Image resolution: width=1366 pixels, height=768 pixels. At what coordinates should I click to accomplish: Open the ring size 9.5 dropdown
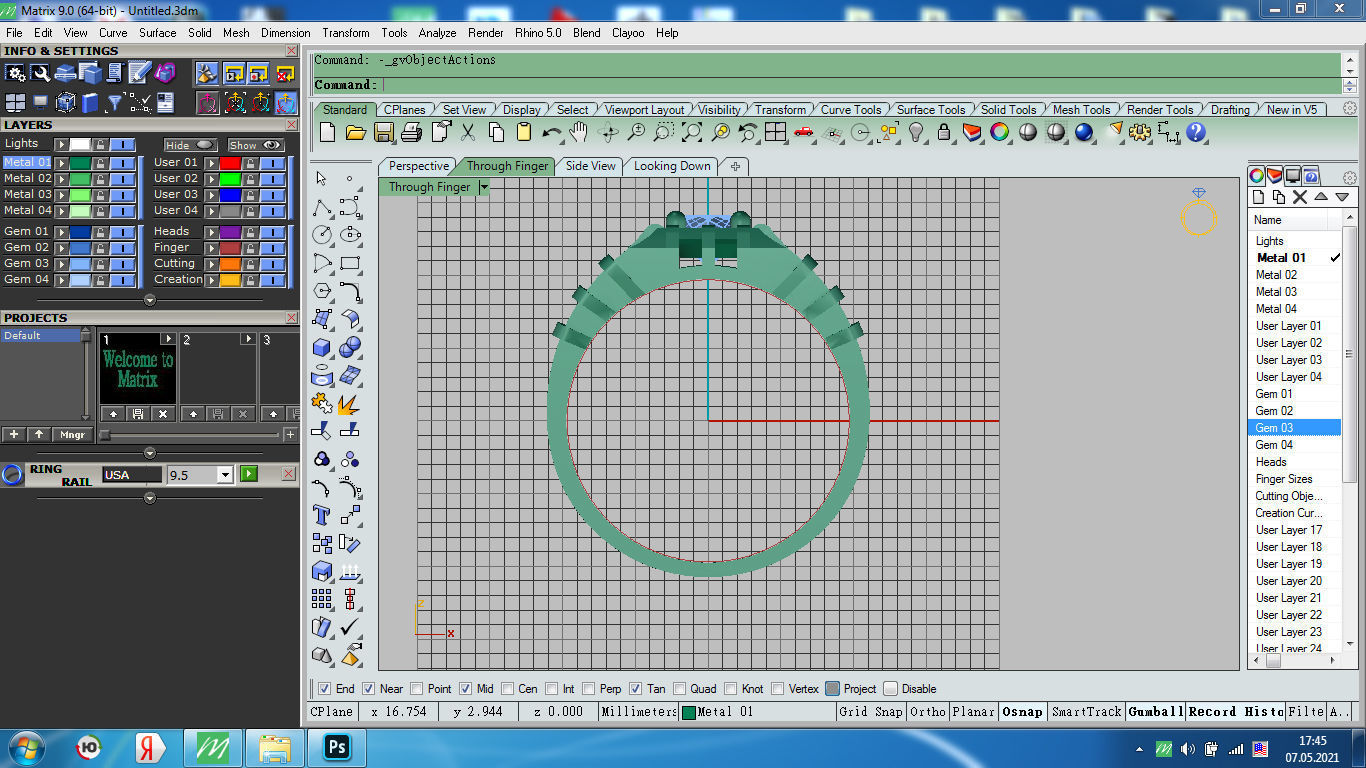click(225, 475)
